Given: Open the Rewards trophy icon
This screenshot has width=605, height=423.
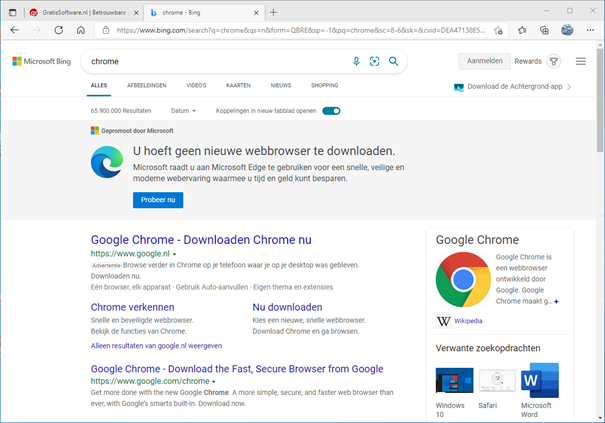Looking at the screenshot, I should (x=554, y=61).
